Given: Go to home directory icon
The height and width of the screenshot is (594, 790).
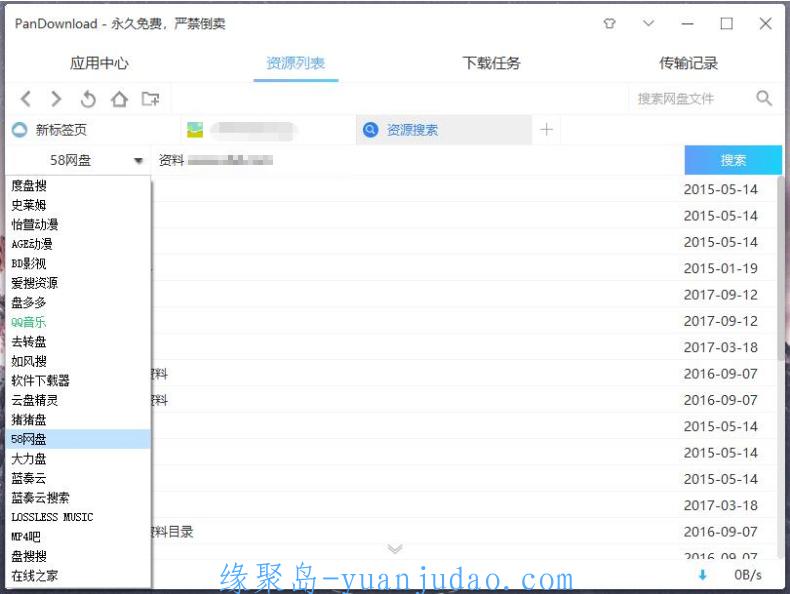Looking at the screenshot, I should pyautogui.click(x=119, y=99).
